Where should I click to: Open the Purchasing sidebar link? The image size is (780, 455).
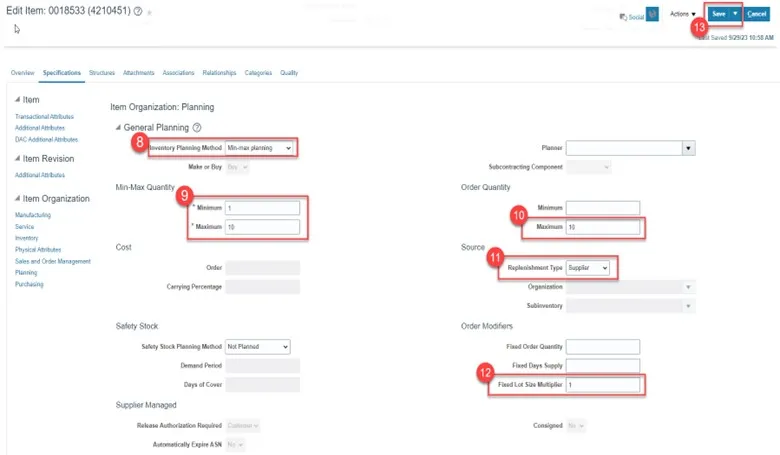[29, 284]
